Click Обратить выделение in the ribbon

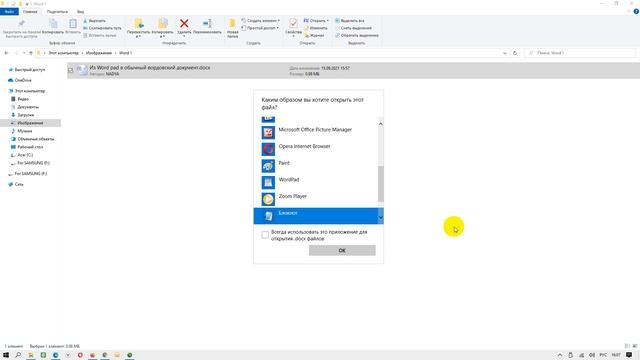pyautogui.click(x=357, y=35)
